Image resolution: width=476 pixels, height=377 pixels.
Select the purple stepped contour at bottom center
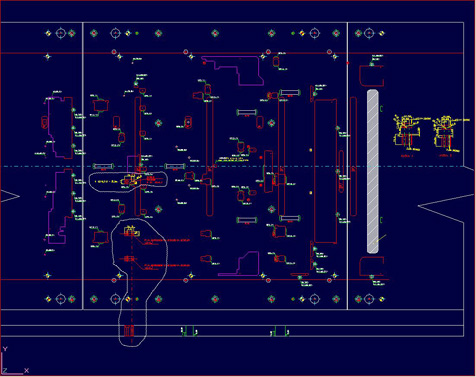(x=239, y=264)
